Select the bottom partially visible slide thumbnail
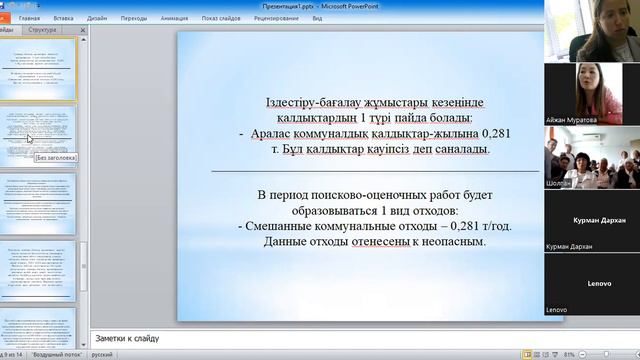This screenshot has height=360, width=640. pos(38,328)
